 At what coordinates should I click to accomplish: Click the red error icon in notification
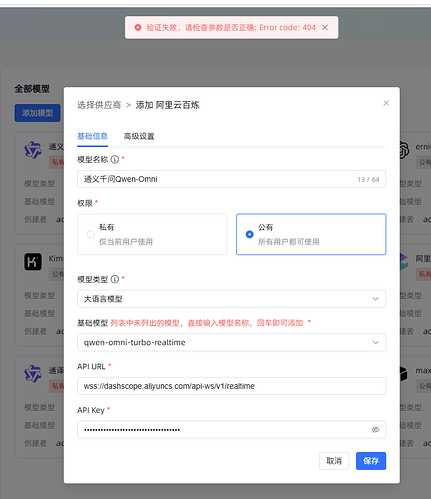[138, 28]
